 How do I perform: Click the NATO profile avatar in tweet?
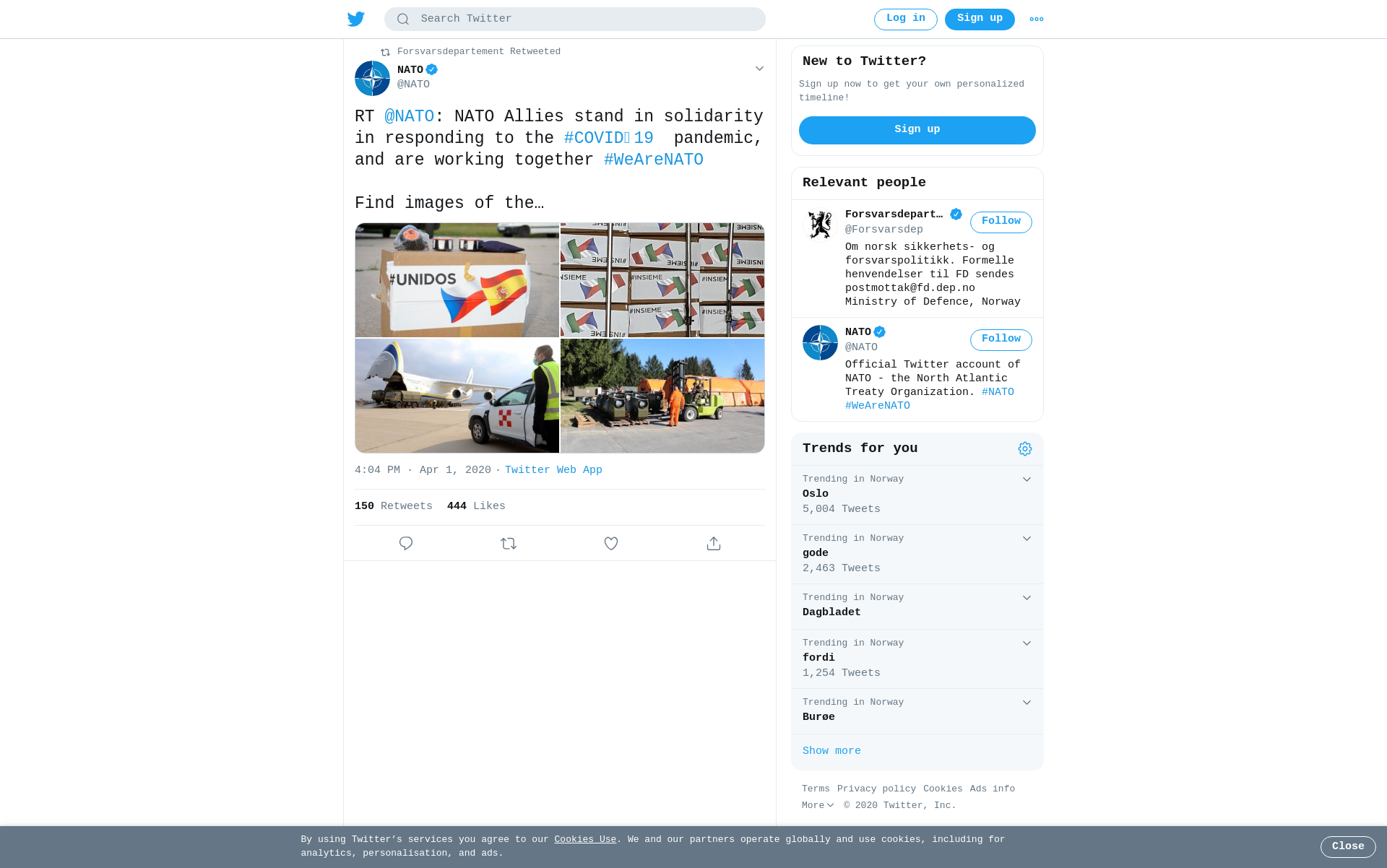tap(372, 78)
